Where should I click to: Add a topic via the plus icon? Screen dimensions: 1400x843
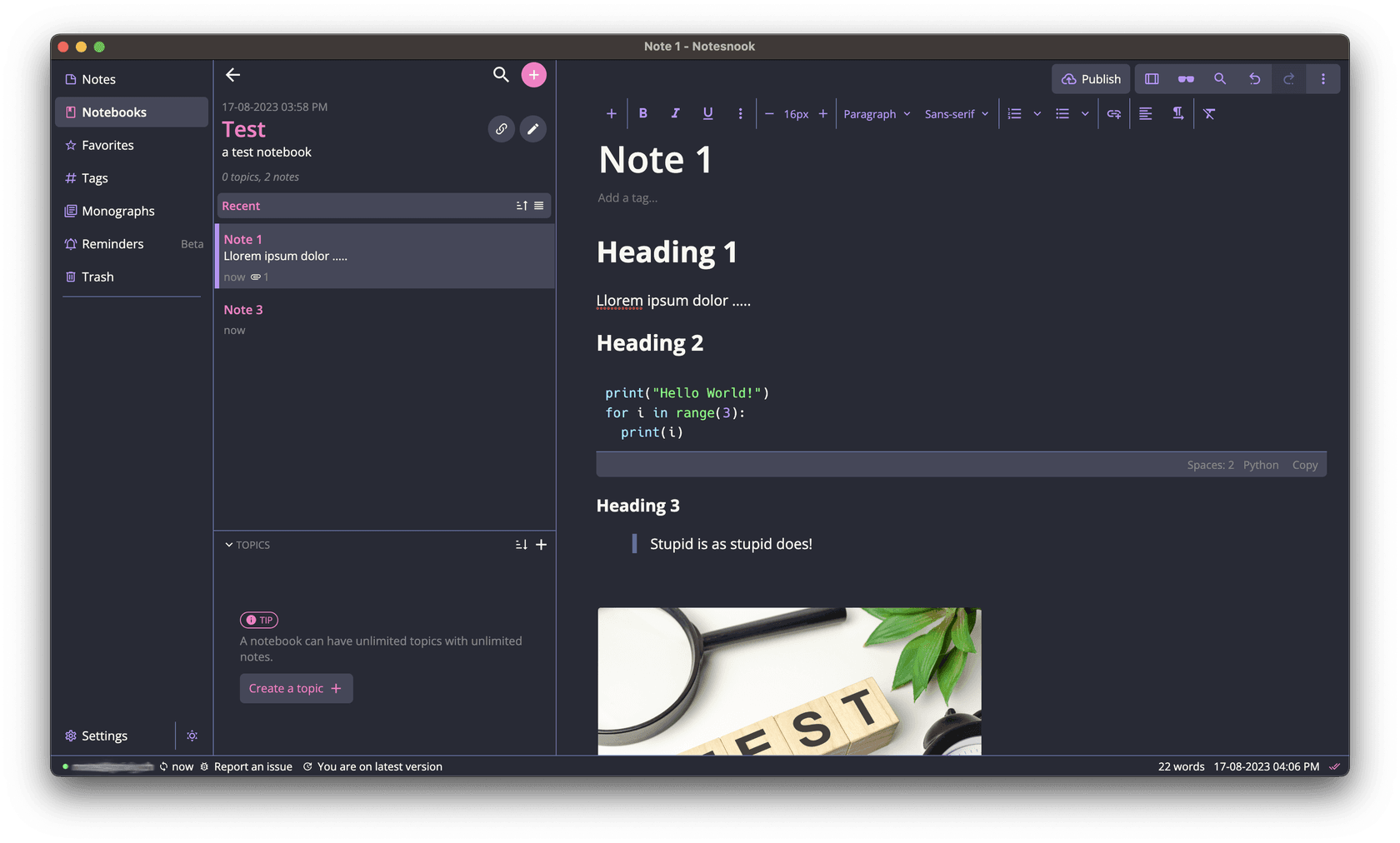[x=542, y=545]
